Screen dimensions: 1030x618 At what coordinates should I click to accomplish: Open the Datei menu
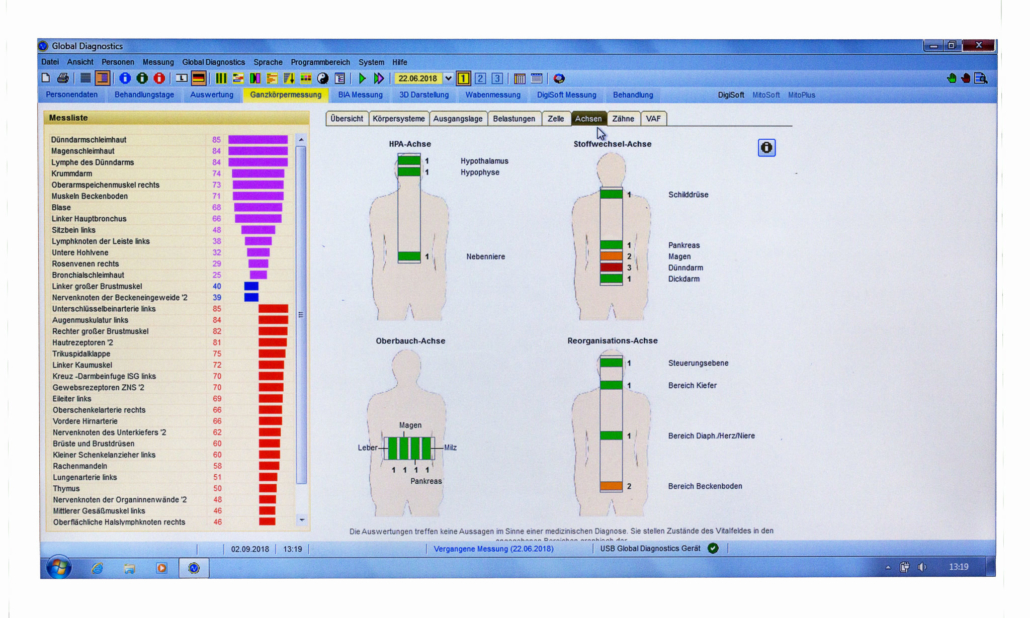pos(50,62)
